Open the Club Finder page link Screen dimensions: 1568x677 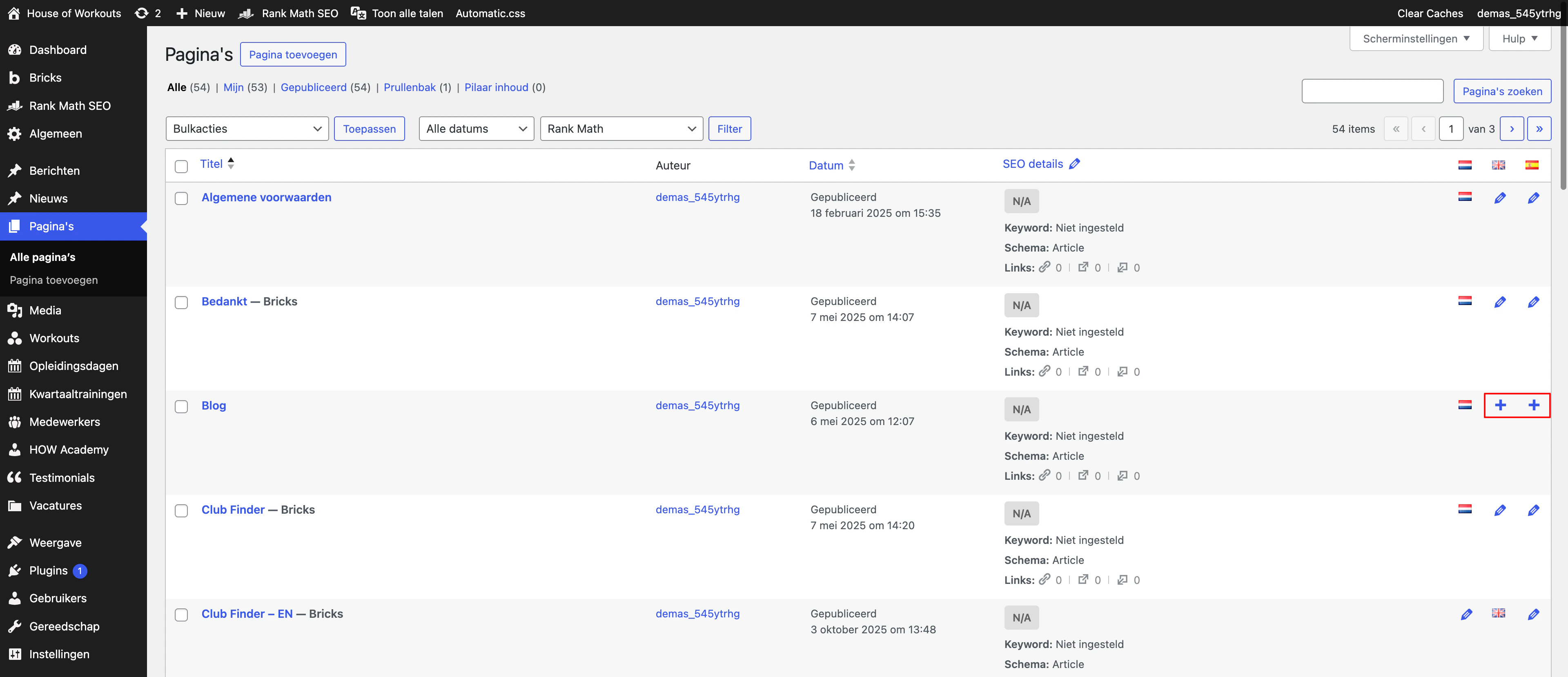coord(233,510)
